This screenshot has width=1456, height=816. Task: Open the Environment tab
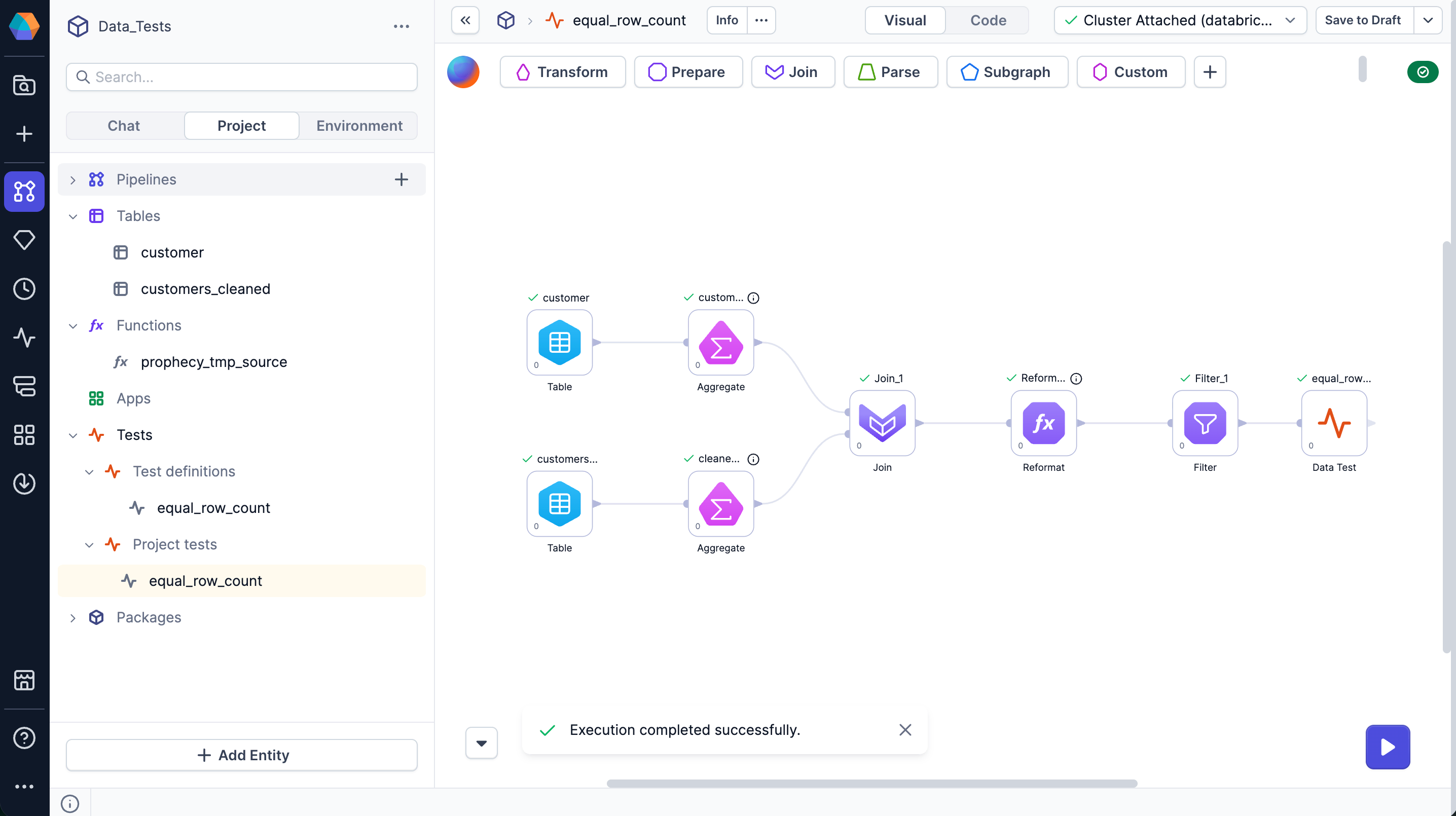tap(359, 126)
